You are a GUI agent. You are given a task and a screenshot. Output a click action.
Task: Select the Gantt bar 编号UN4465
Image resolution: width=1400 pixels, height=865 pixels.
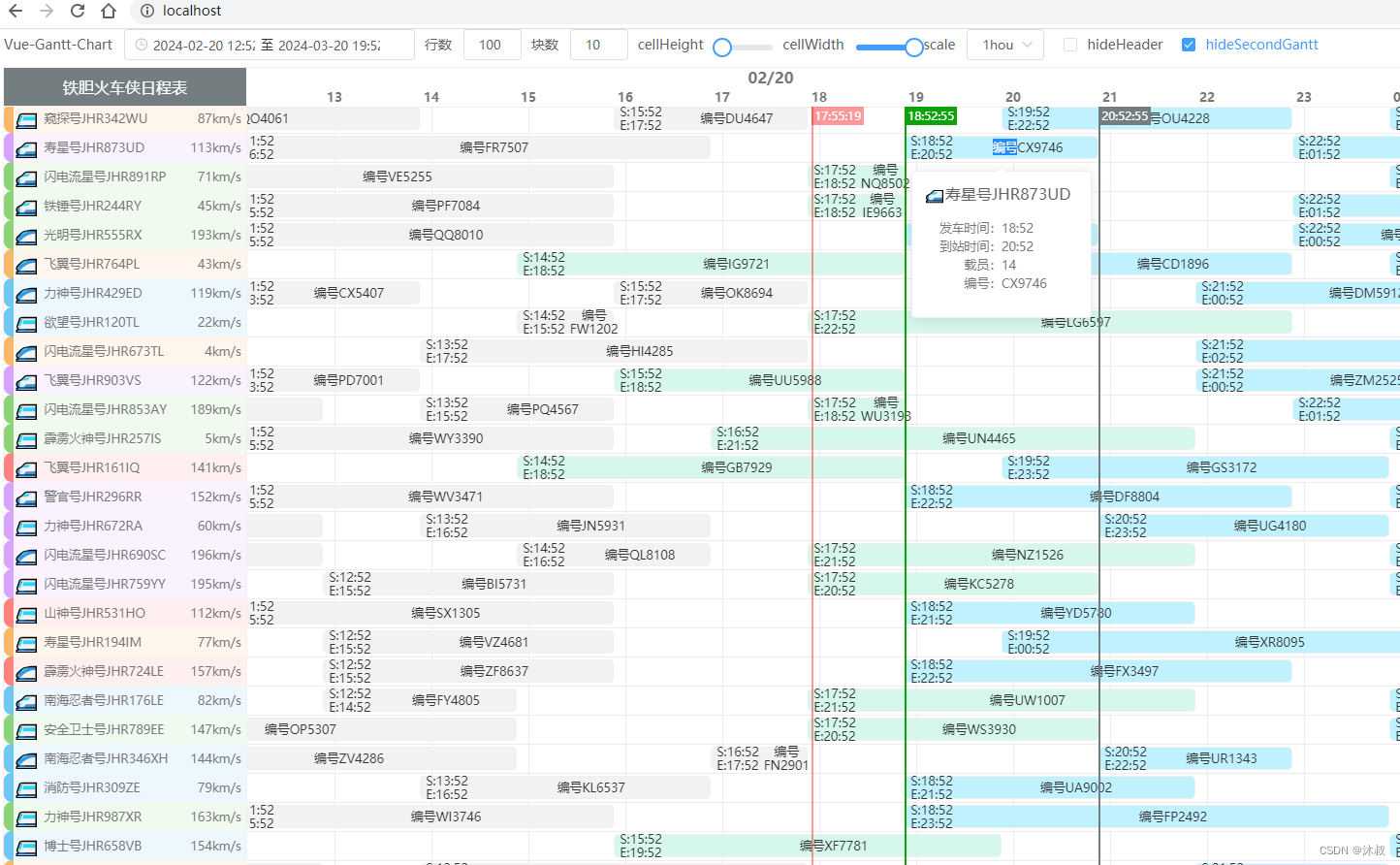[953, 438]
